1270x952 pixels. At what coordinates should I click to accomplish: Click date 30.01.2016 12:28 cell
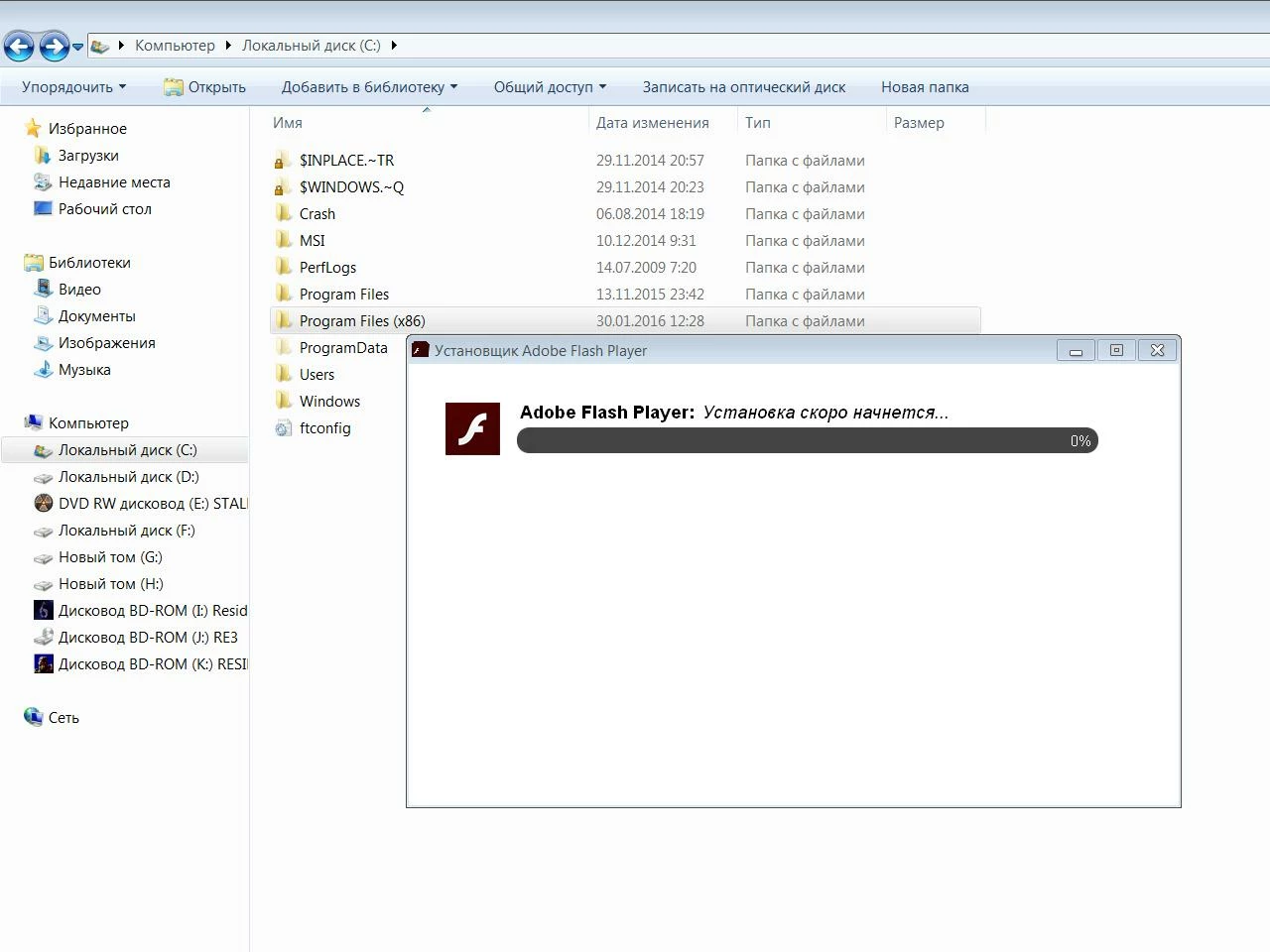tap(650, 321)
